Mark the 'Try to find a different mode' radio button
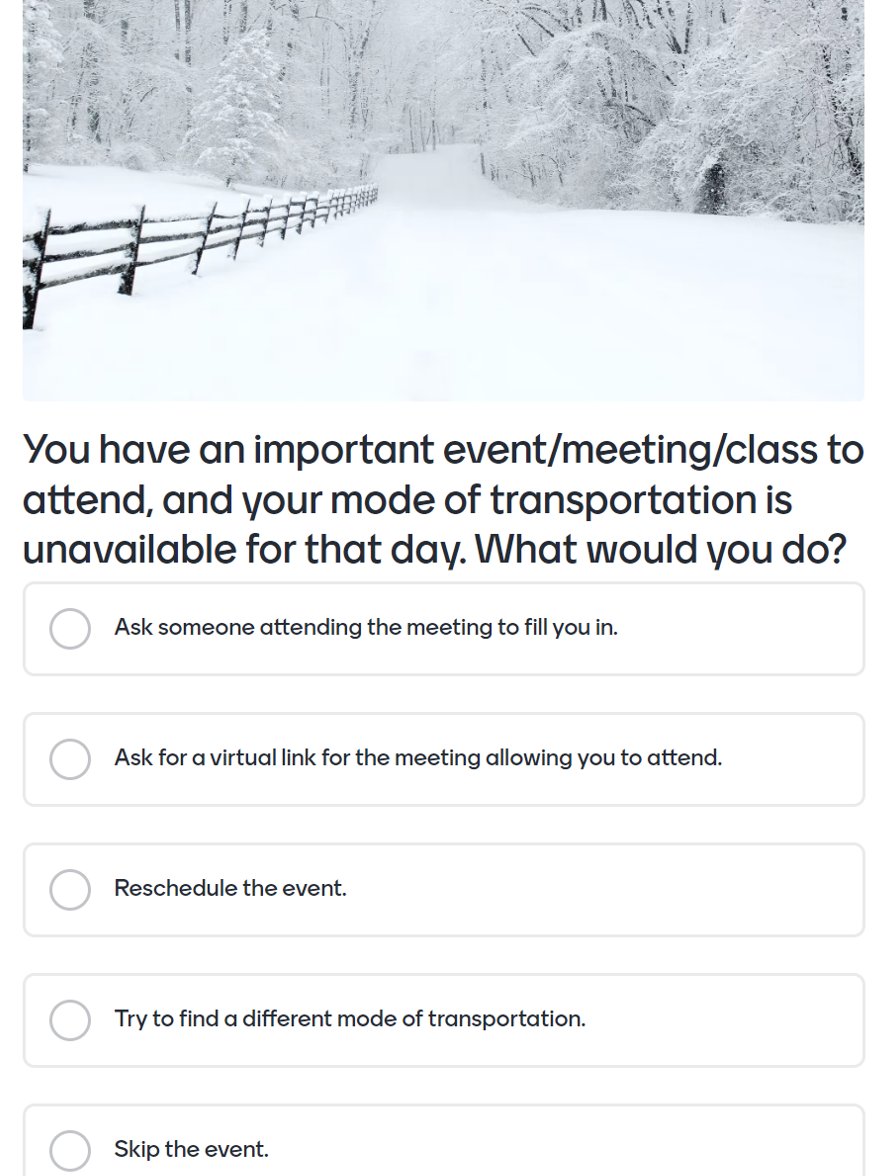 tap(70, 1020)
